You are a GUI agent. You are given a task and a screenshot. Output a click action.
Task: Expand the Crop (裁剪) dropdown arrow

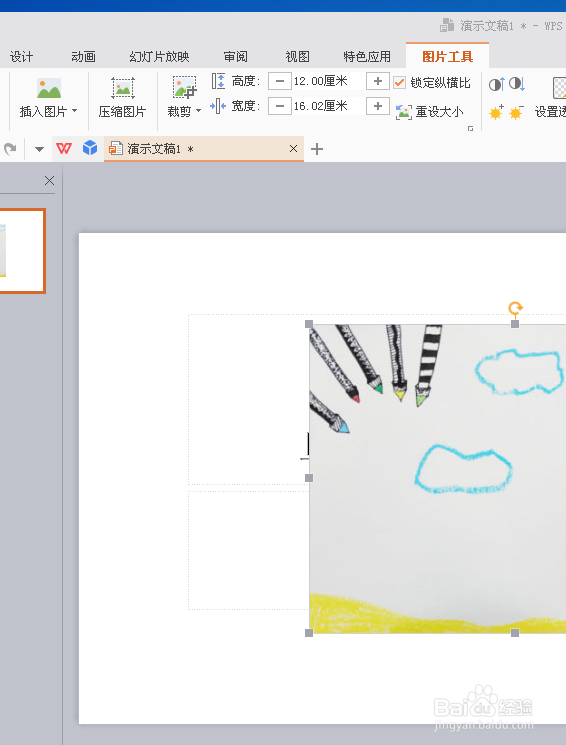point(199,111)
